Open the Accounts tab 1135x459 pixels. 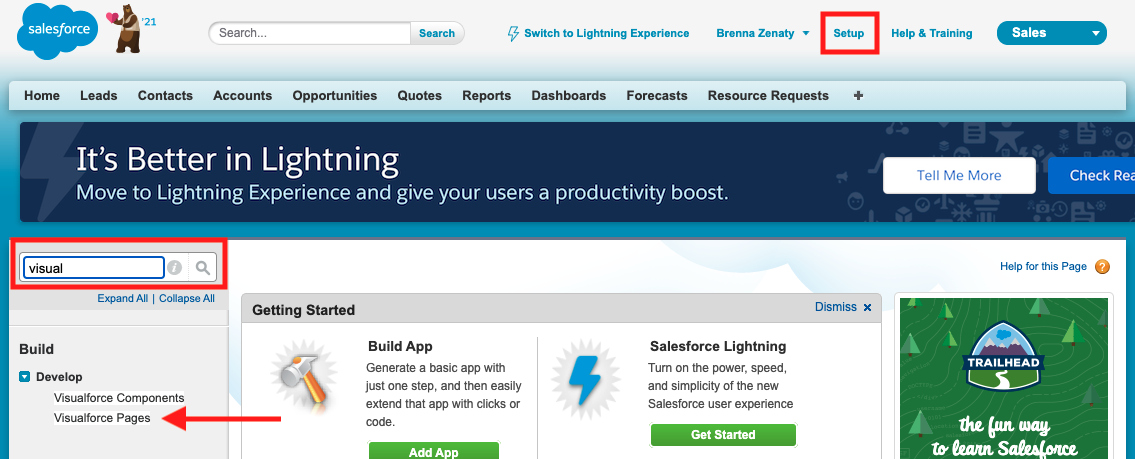242,96
